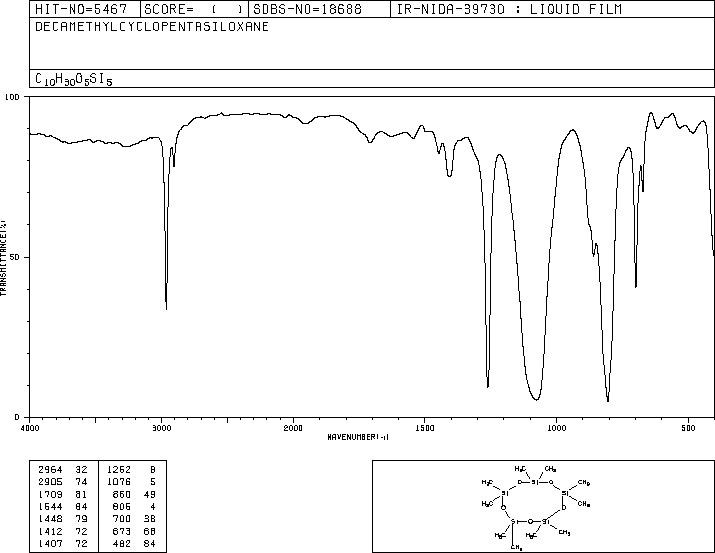Click the 500 label on wavenumber axis
Image resolution: width=715 pixels, height=553 pixels.
click(688, 428)
